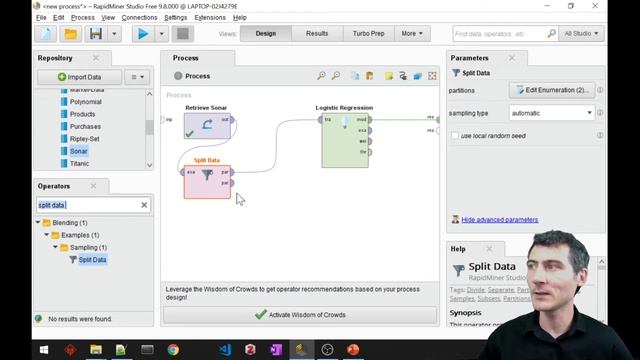The height and width of the screenshot is (360, 640).
Task: Click the blue layers icon in Process toolbar
Action: (418, 76)
